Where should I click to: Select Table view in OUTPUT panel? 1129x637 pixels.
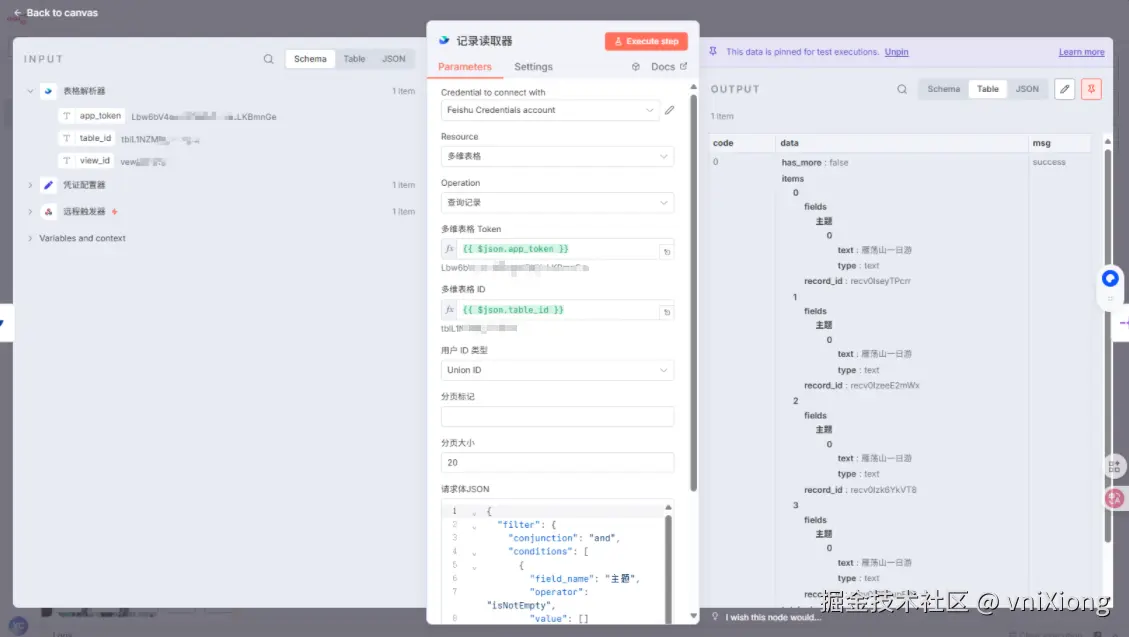pos(987,89)
